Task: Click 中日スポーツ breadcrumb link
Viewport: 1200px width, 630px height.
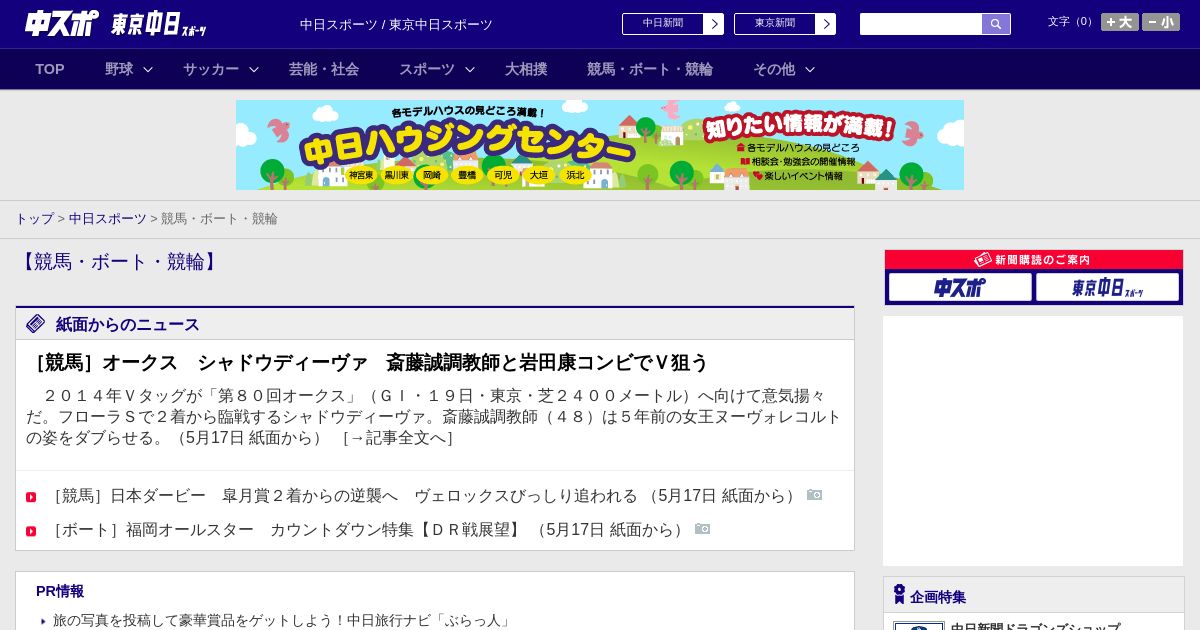Action: 108,219
